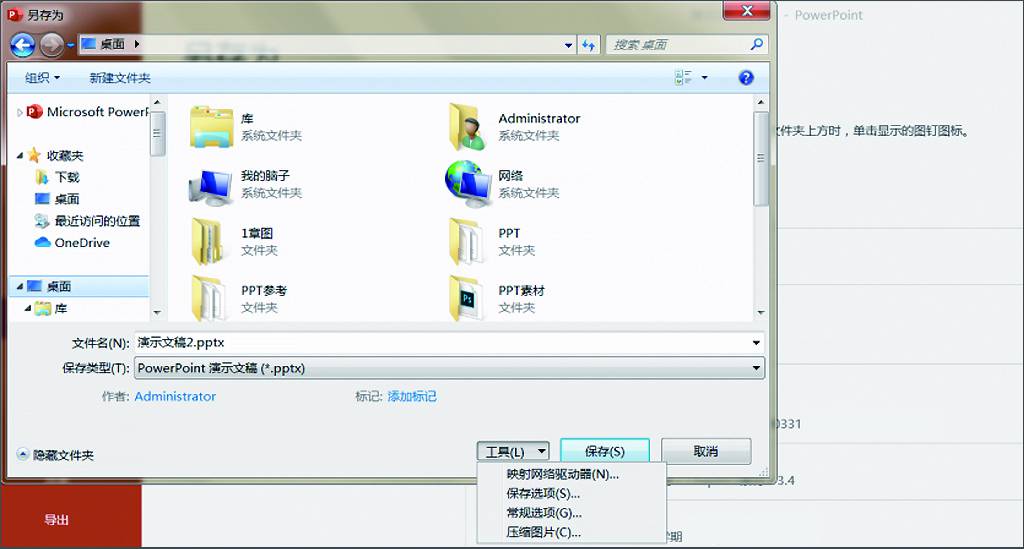1024x549 pixels.
Task: Expand the 桌面 breadcrumb arrow
Action: [136, 44]
